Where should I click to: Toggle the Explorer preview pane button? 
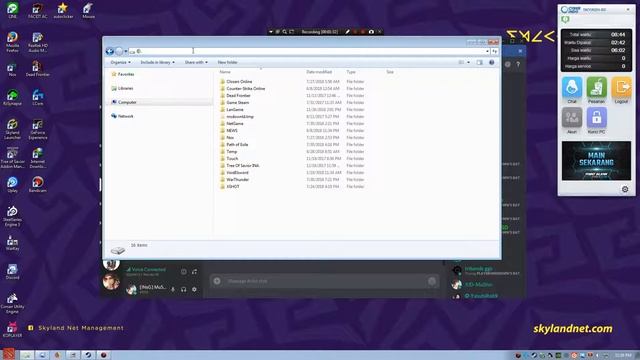tap(480, 62)
